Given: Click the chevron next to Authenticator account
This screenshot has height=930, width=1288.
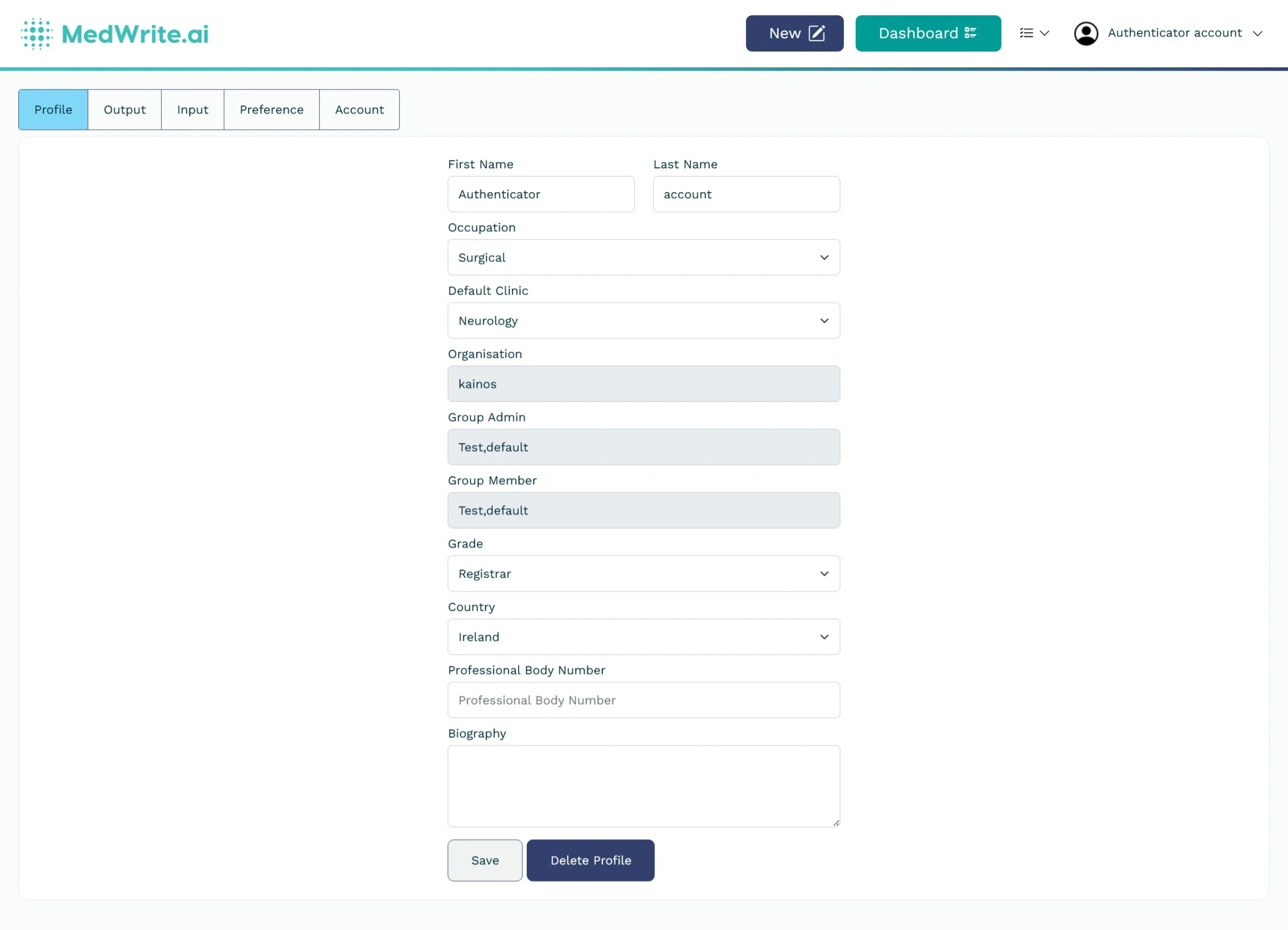Looking at the screenshot, I should pos(1259,34).
